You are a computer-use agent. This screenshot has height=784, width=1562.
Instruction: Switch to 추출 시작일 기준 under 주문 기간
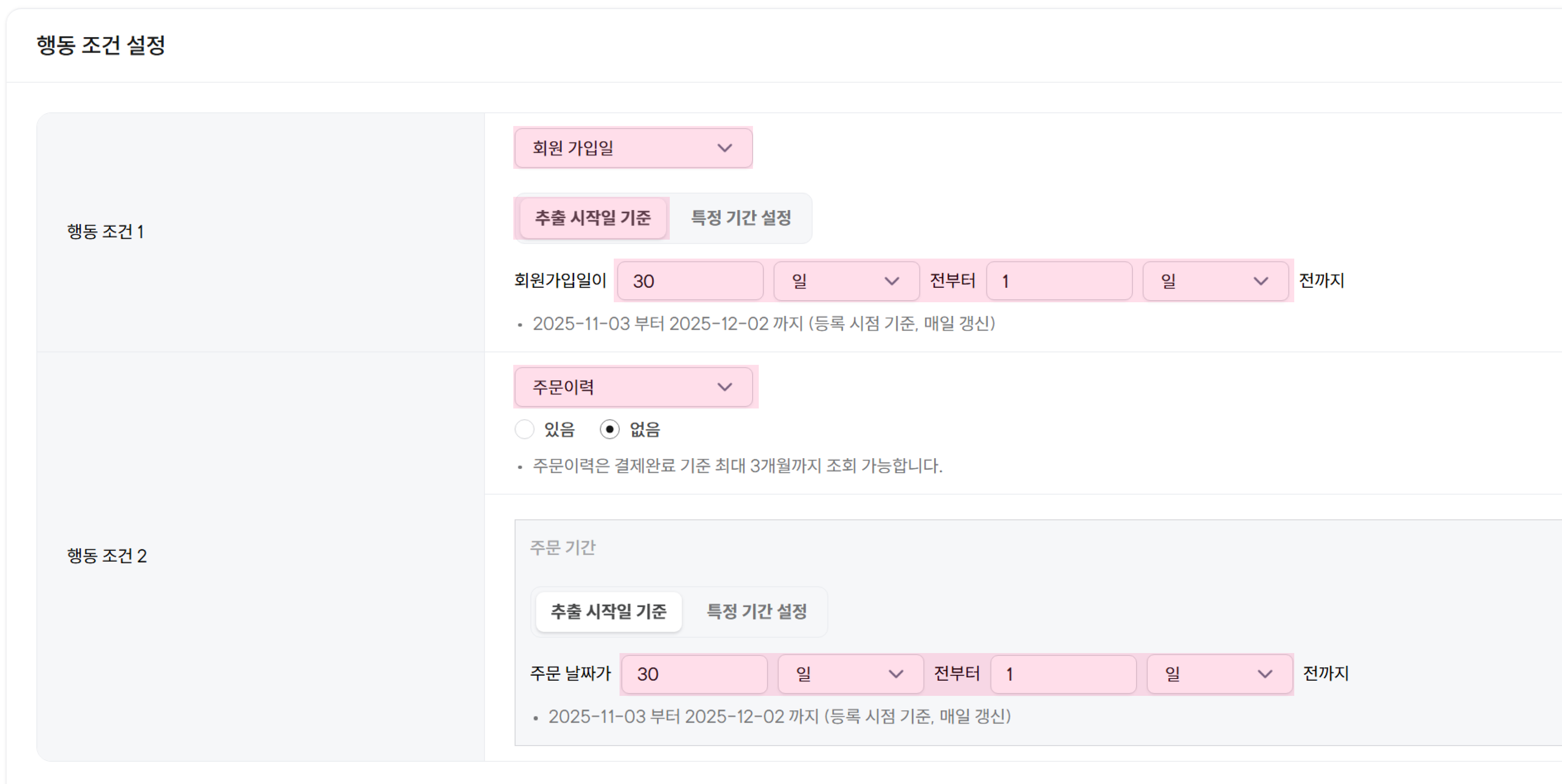(x=608, y=612)
